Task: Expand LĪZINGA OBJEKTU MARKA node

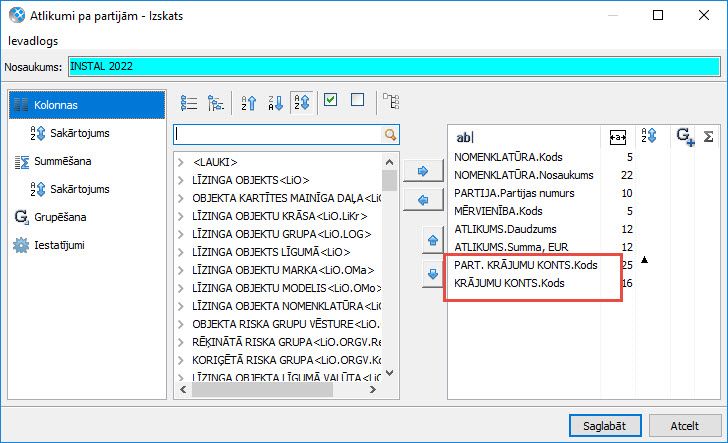Action: click(x=181, y=270)
